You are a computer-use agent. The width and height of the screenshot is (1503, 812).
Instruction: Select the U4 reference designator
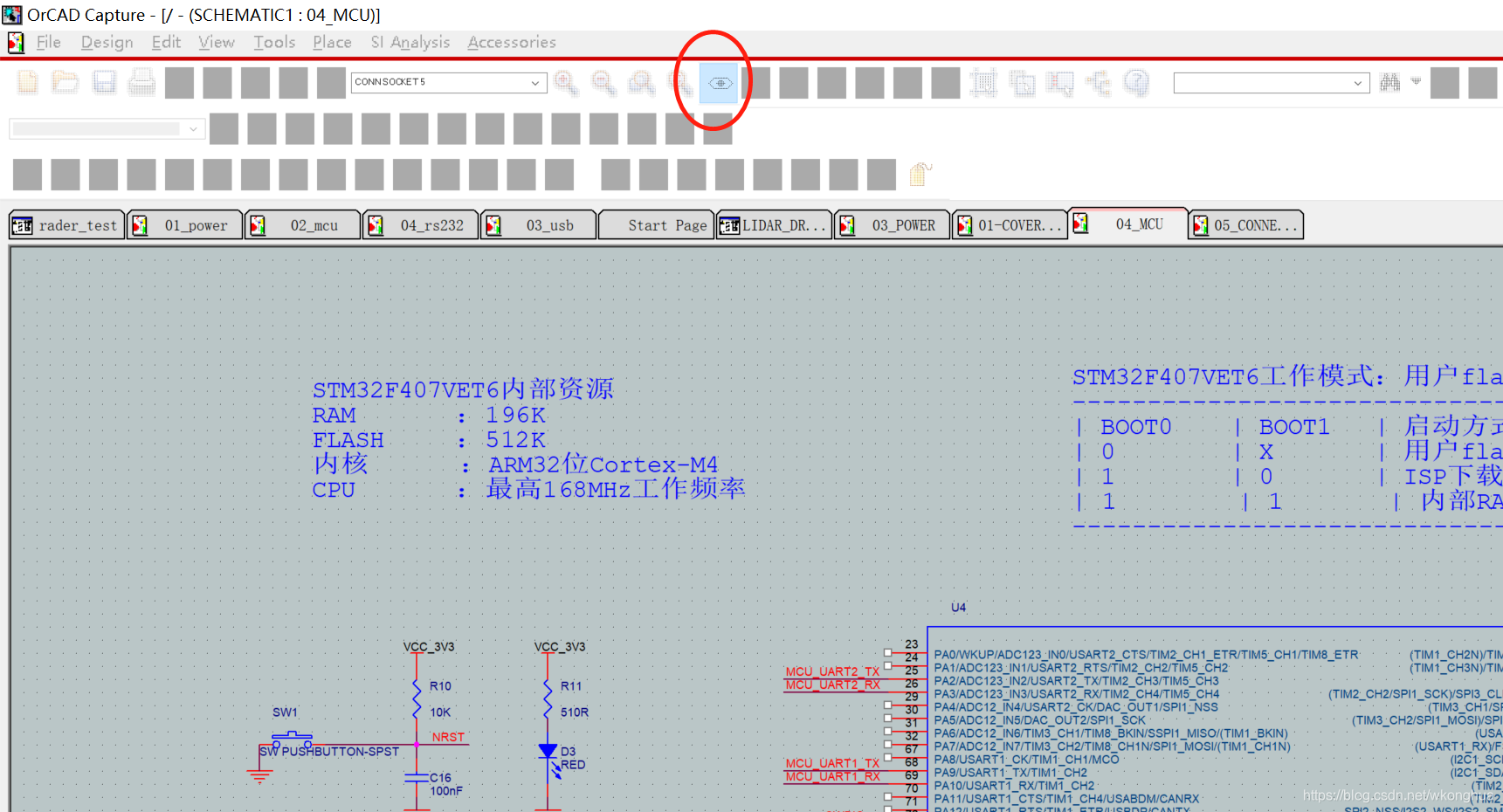click(958, 608)
